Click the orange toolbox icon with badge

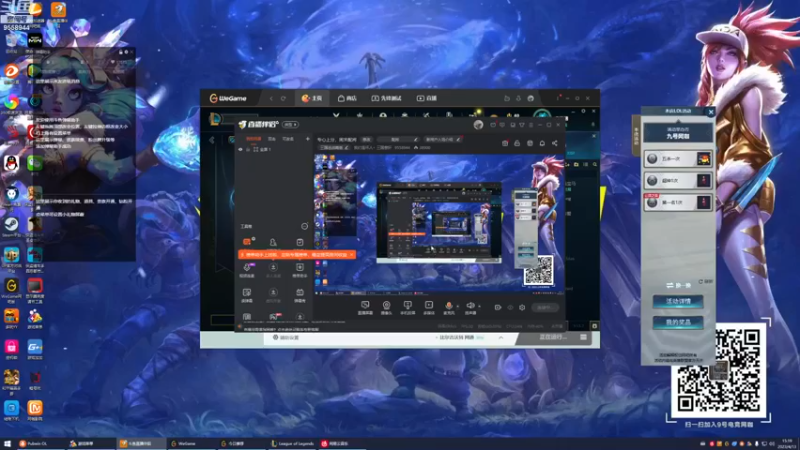click(x=247, y=242)
